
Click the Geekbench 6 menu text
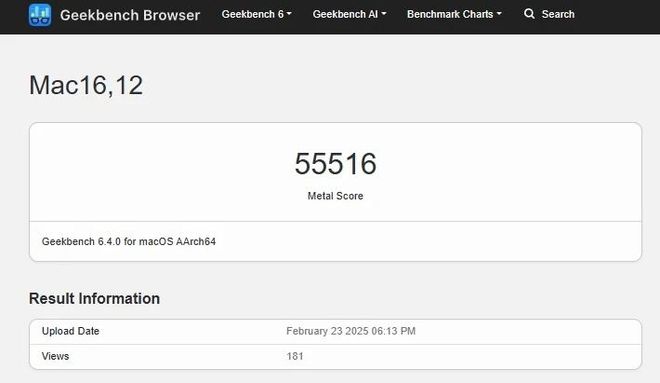[253, 14]
